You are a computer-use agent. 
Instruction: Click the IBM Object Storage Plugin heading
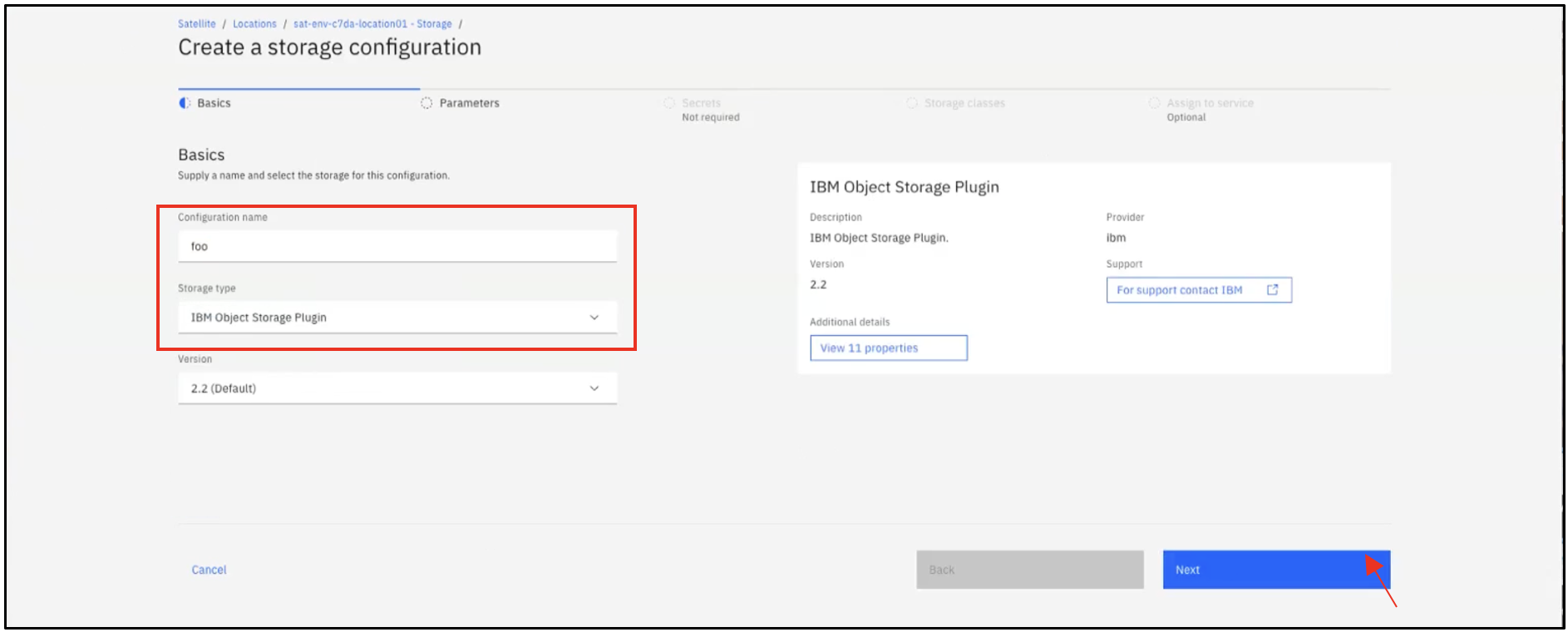point(905,187)
